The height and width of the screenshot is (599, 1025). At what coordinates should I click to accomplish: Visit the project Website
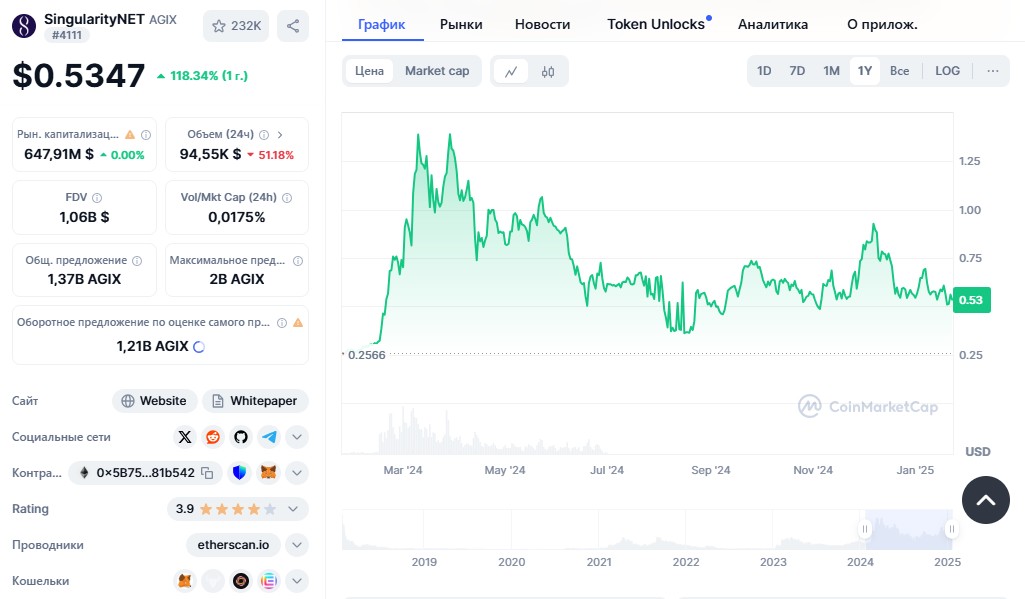tap(154, 401)
